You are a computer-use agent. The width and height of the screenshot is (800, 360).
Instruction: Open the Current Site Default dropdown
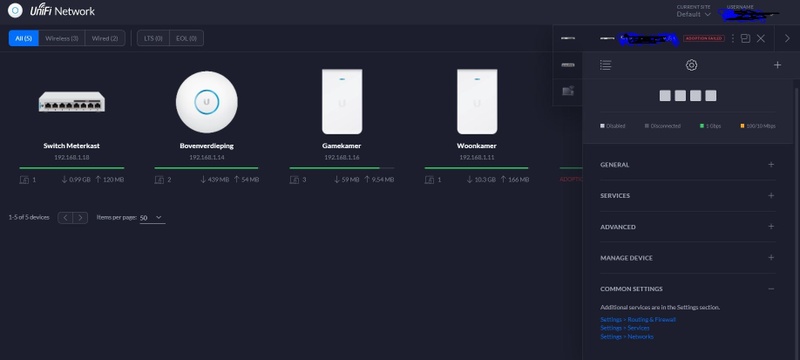[x=693, y=14]
